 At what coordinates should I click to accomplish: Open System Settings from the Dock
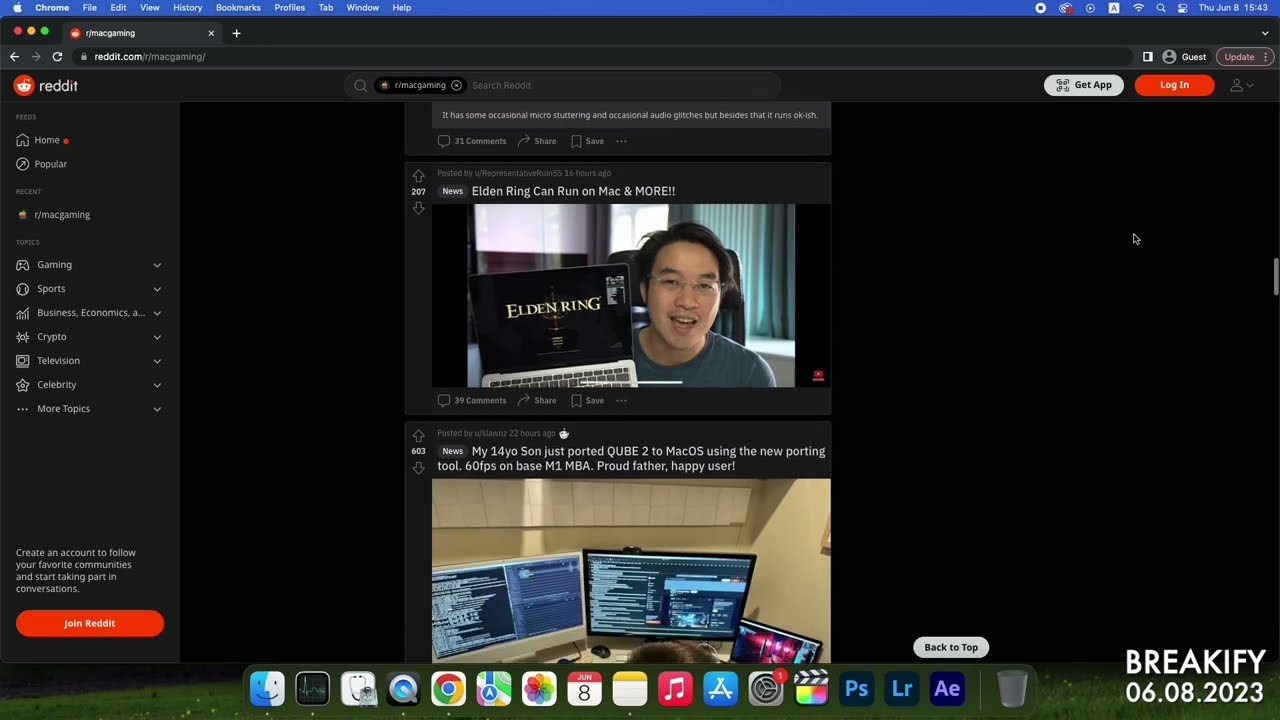[765, 689]
